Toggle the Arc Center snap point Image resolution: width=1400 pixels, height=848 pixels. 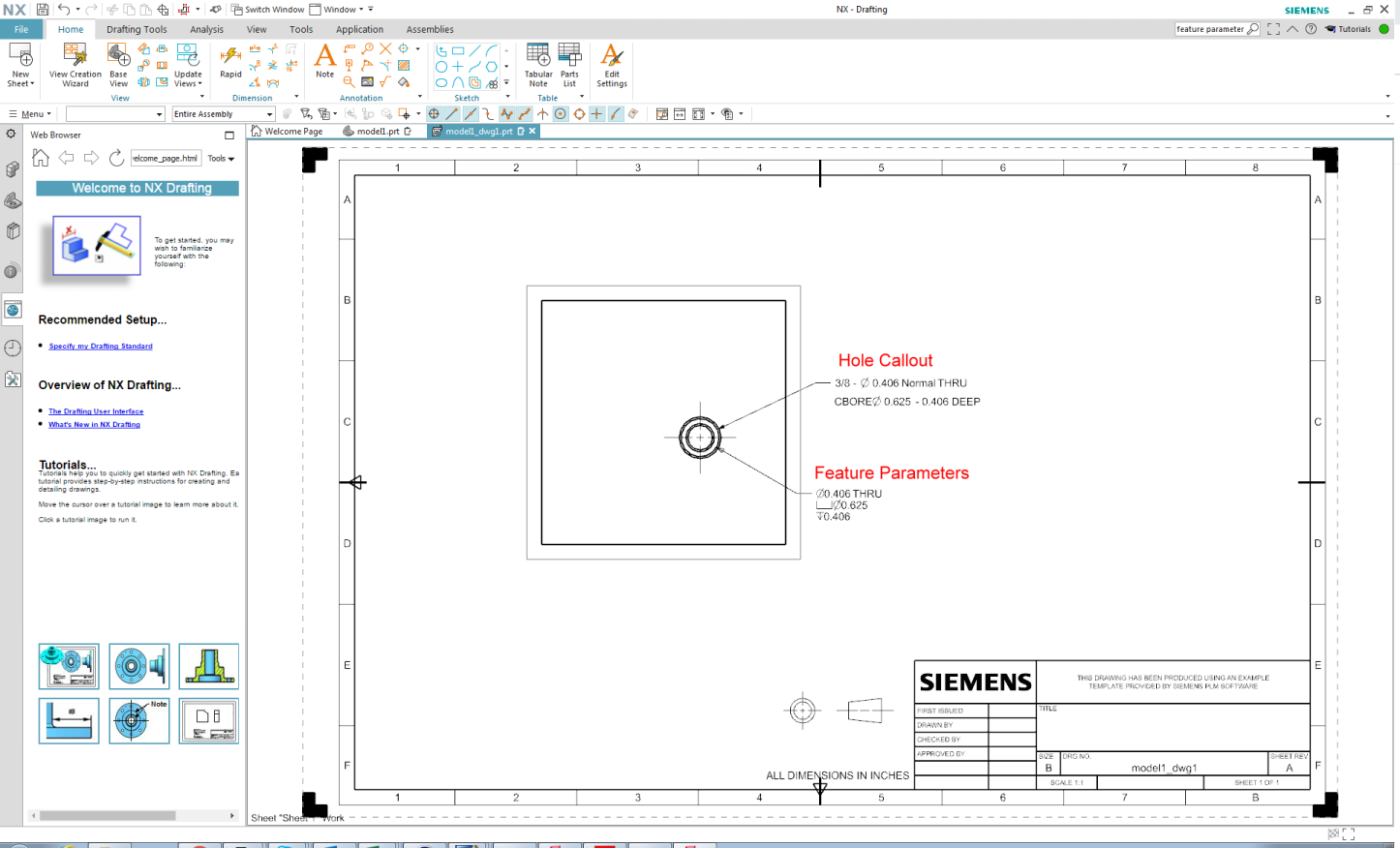coord(561,114)
